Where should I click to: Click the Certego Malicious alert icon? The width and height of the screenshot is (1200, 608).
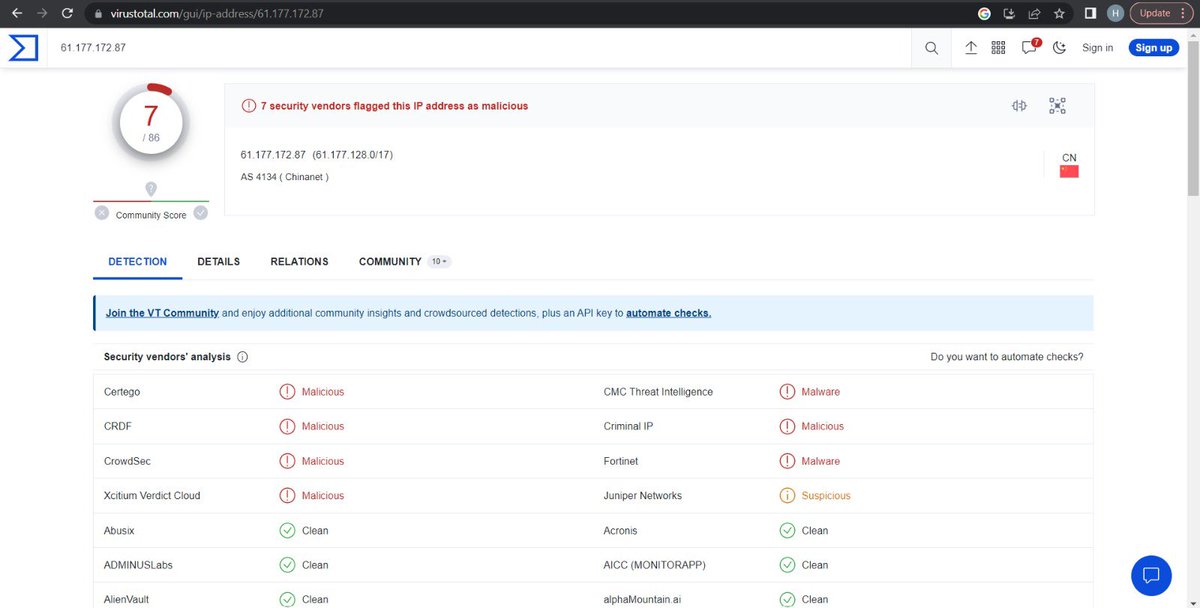point(287,392)
